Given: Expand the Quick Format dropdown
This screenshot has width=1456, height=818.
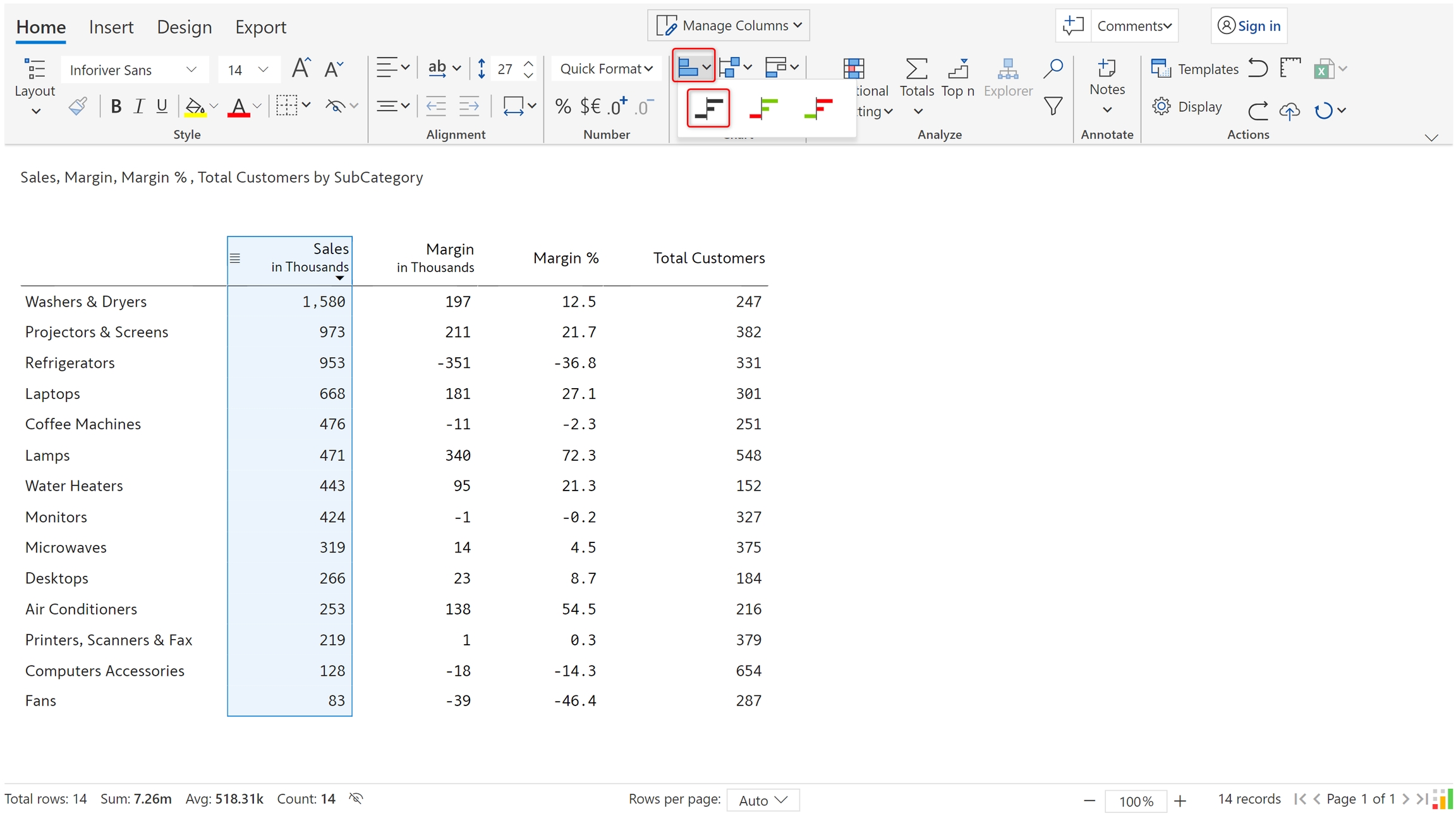Looking at the screenshot, I should click(606, 68).
